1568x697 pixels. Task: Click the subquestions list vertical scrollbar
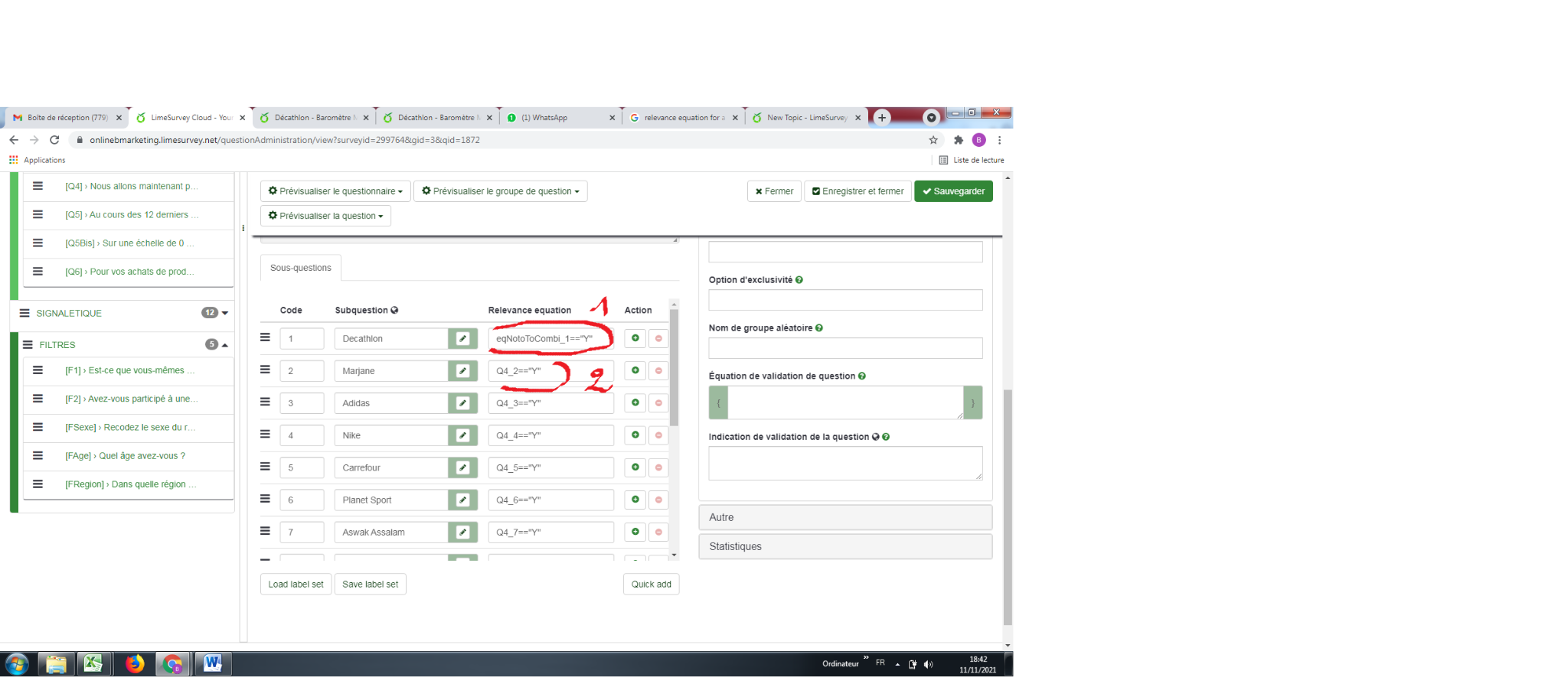674,367
